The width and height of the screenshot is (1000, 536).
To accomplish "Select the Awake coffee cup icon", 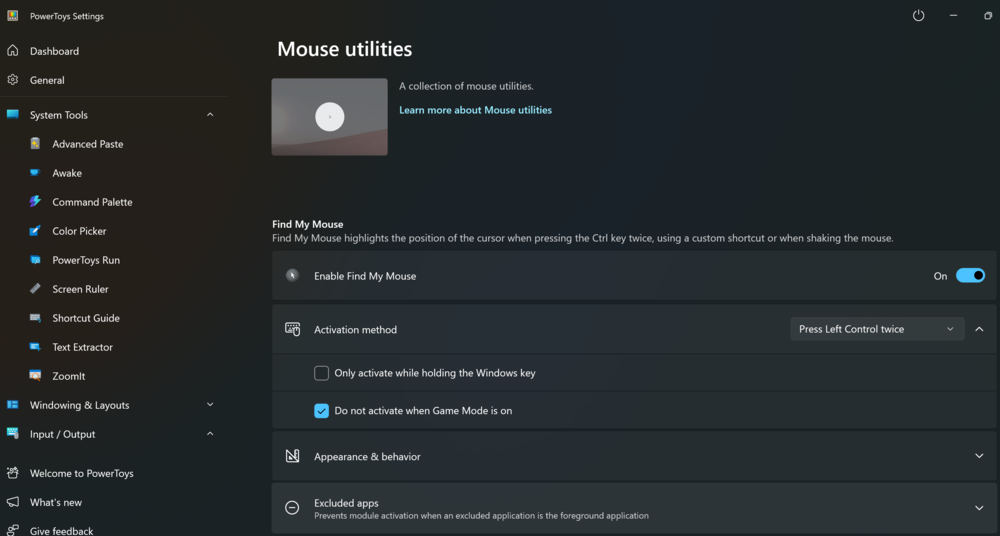I will point(35,173).
